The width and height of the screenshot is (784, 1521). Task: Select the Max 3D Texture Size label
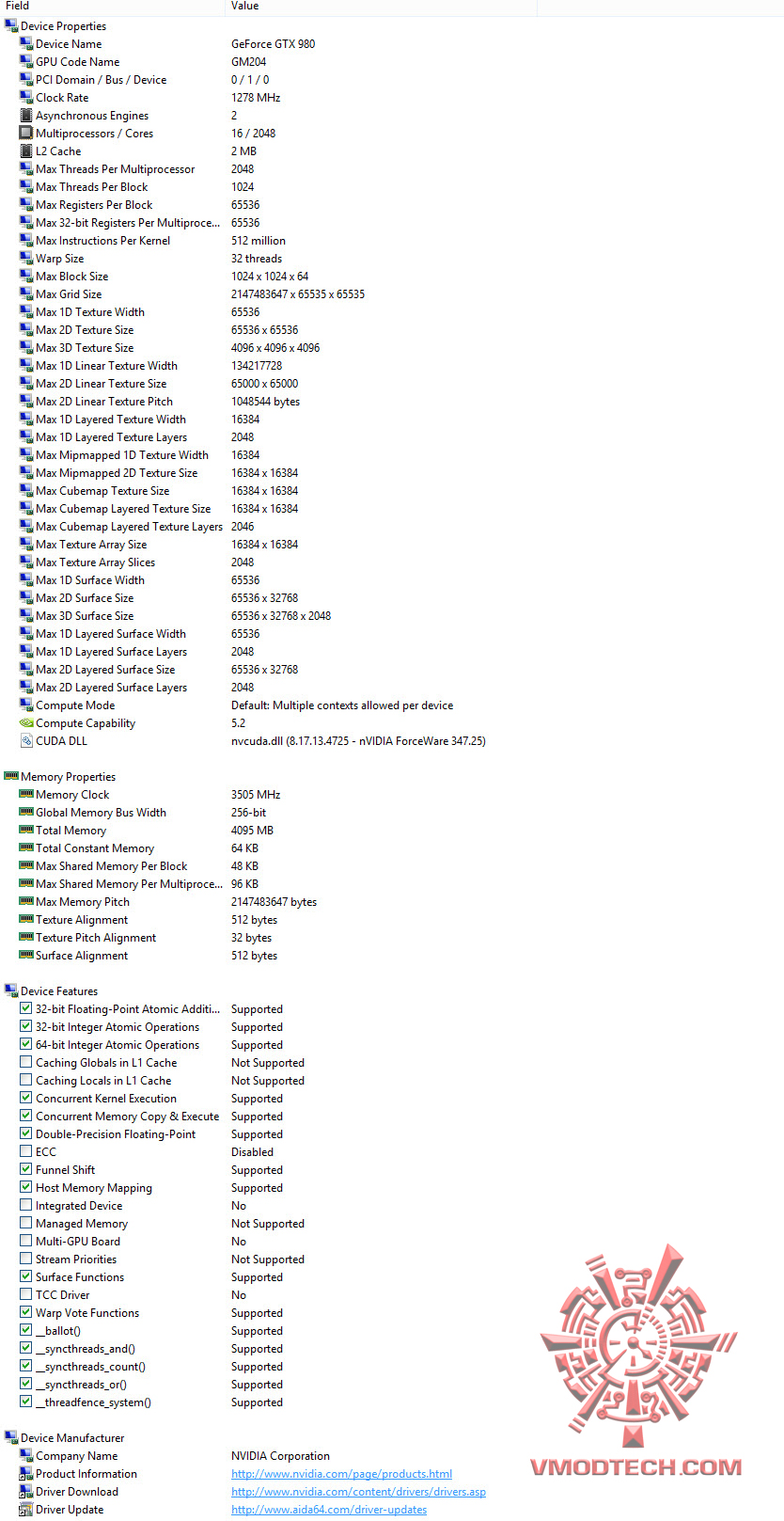point(85,348)
